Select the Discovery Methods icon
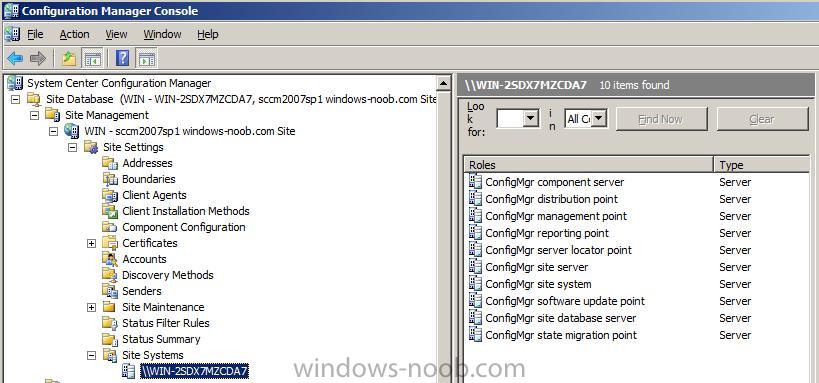The image size is (819, 383). pyautogui.click(x=110, y=275)
